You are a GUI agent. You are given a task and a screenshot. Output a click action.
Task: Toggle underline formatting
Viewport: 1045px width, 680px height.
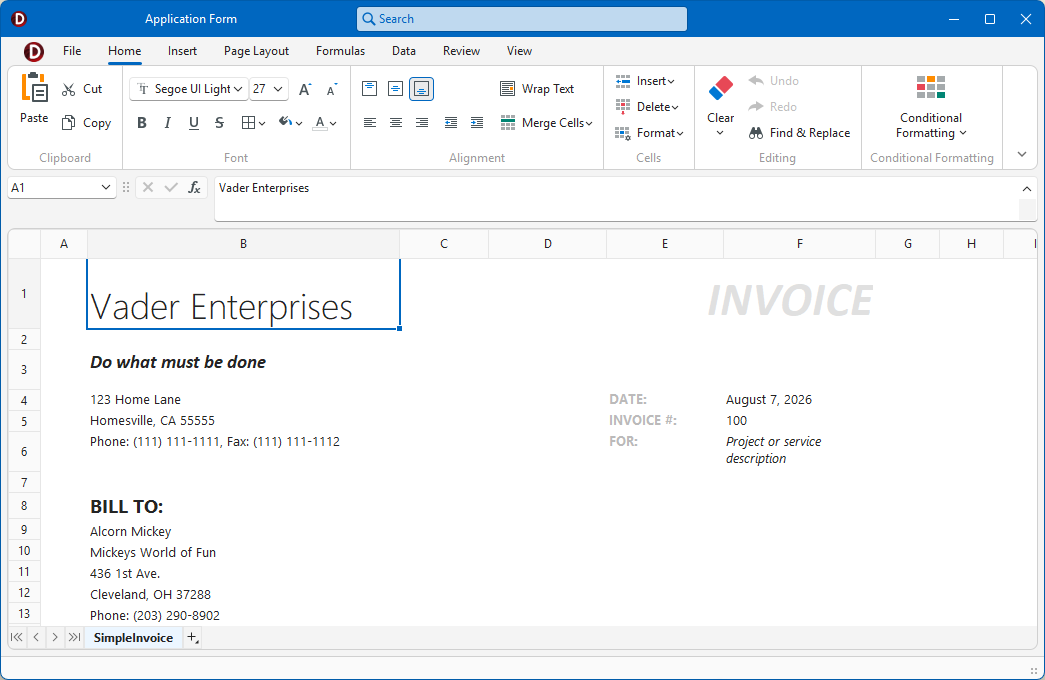(x=194, y=123)
